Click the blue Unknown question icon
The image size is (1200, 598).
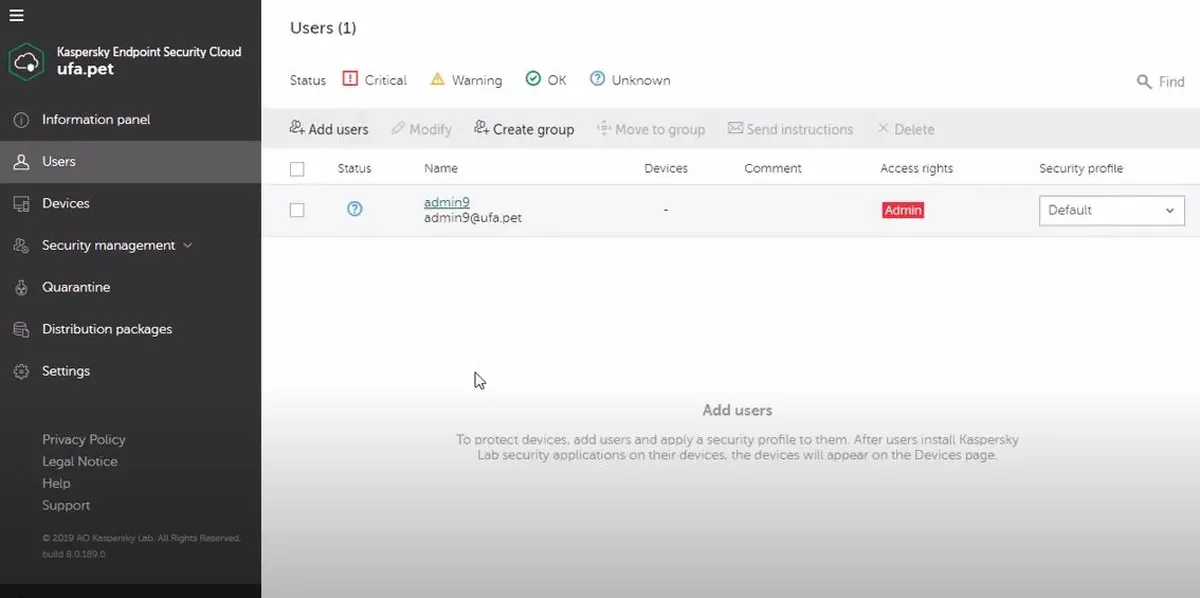point(597,79)
